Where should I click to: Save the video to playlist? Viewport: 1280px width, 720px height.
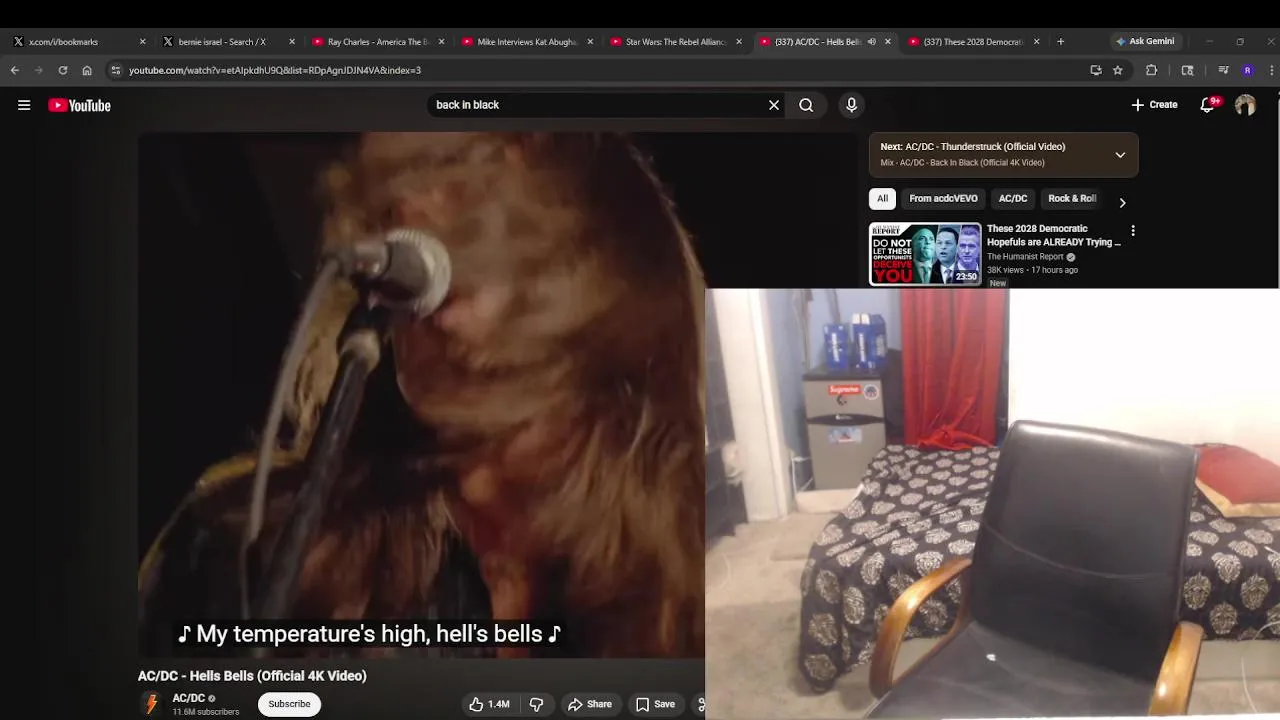655,704
